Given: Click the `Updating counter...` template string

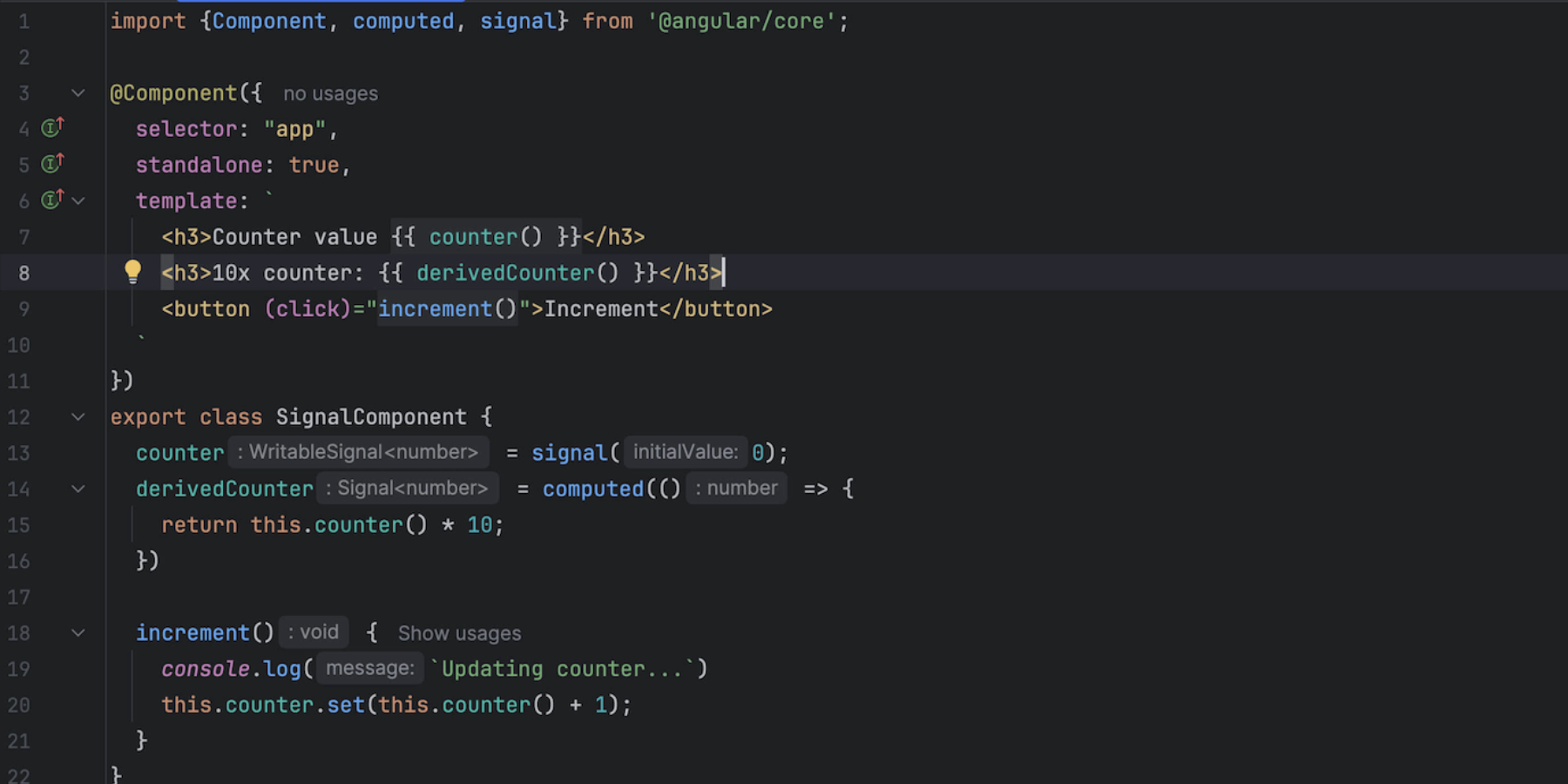Looking at the screenshot, I should point(562,669).
